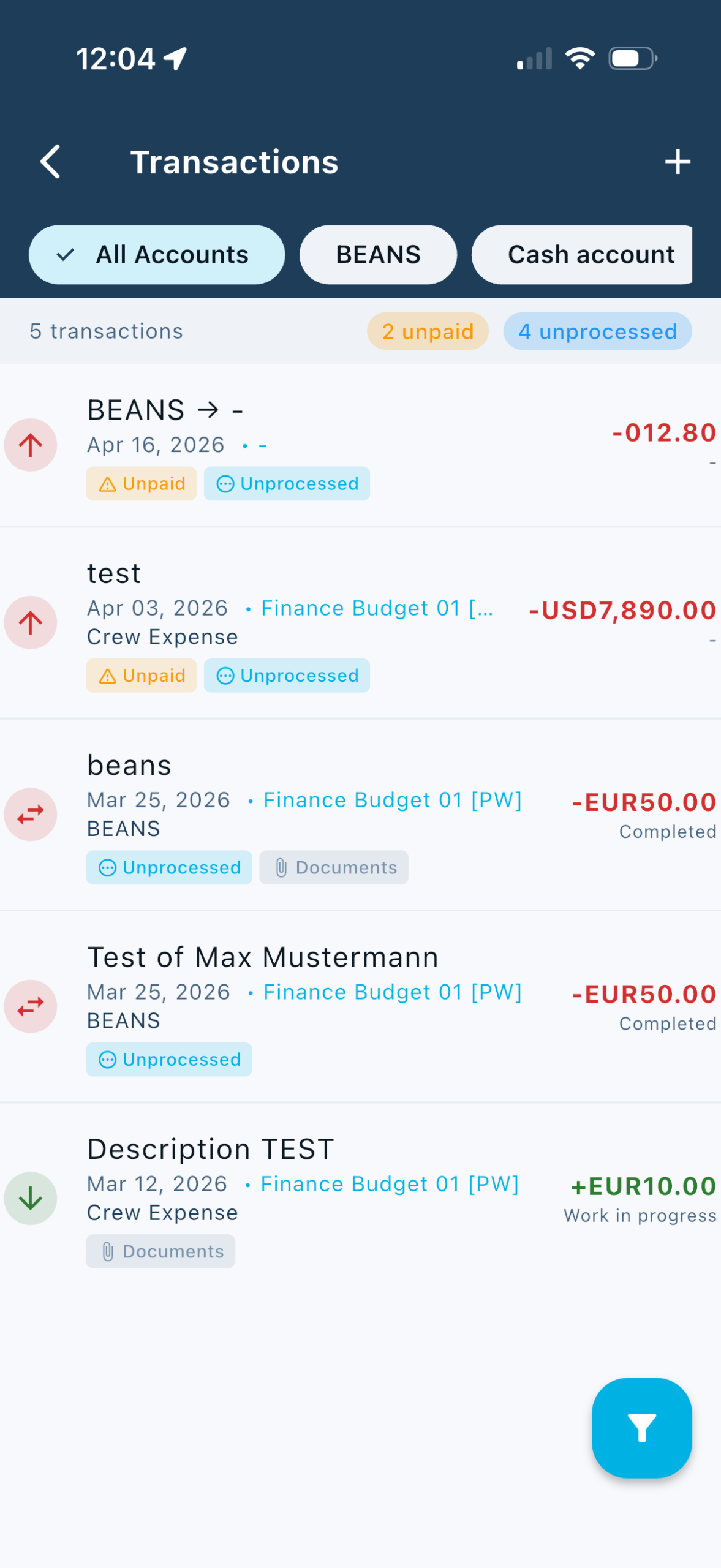Switch to the BEANS account tab
Screen dimensions: 721x1568
pyautogui.click(x=378, y=255)
